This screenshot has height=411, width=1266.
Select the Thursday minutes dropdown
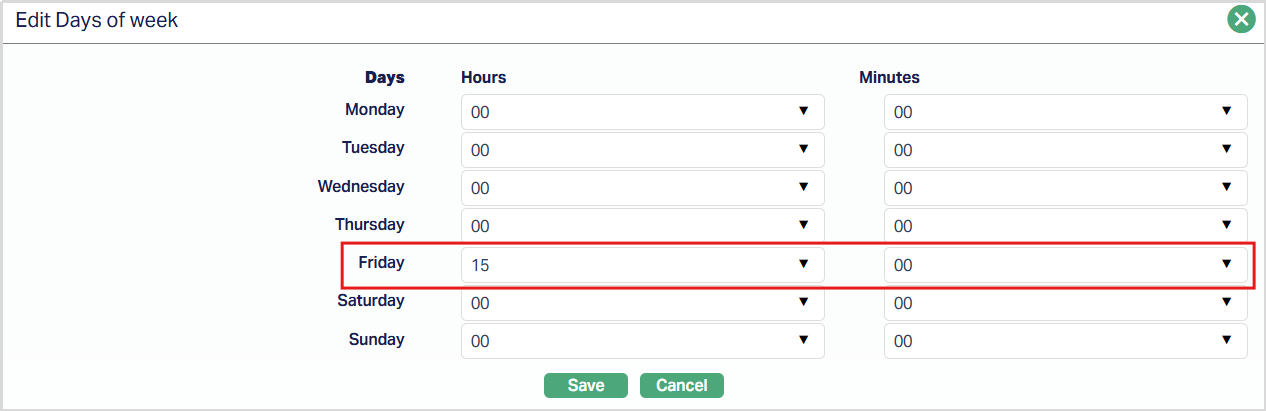[x=1065, y=226]
